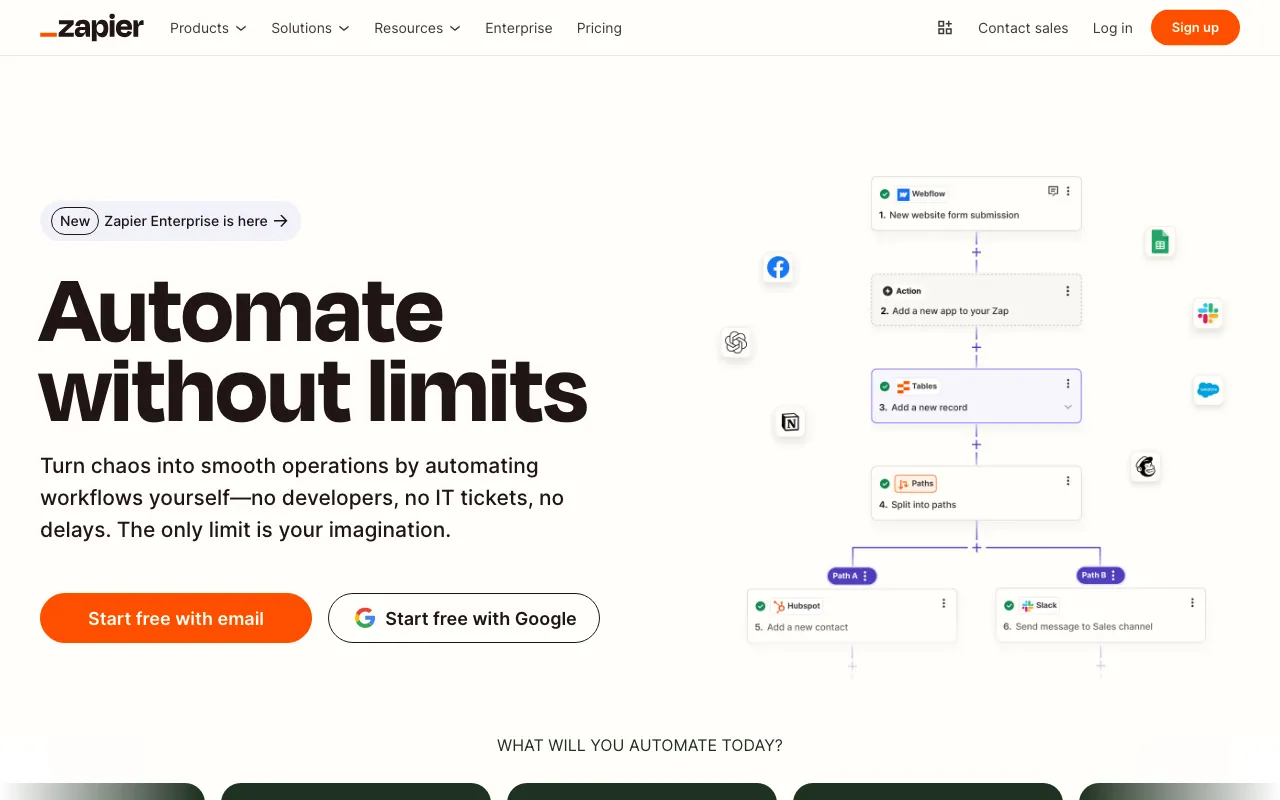The image size is (1280, 800).
Task: Click the Google Sheets app icon
Action: click(x=1159, y=242)
